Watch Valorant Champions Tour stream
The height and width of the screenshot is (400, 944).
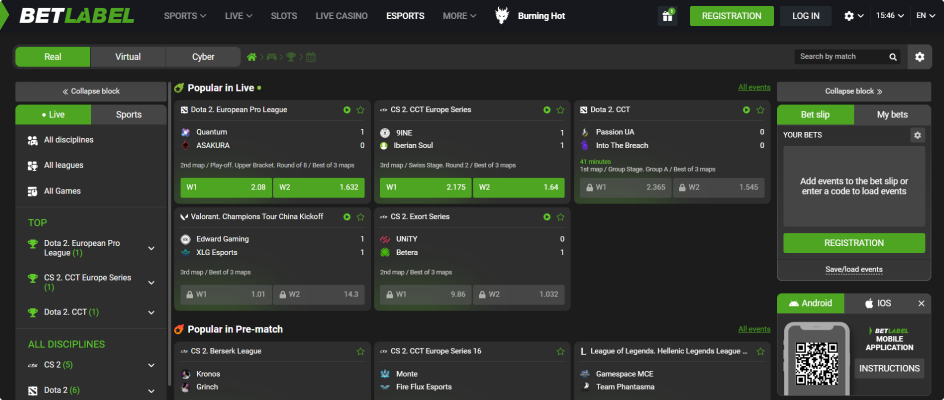point(347,217)
